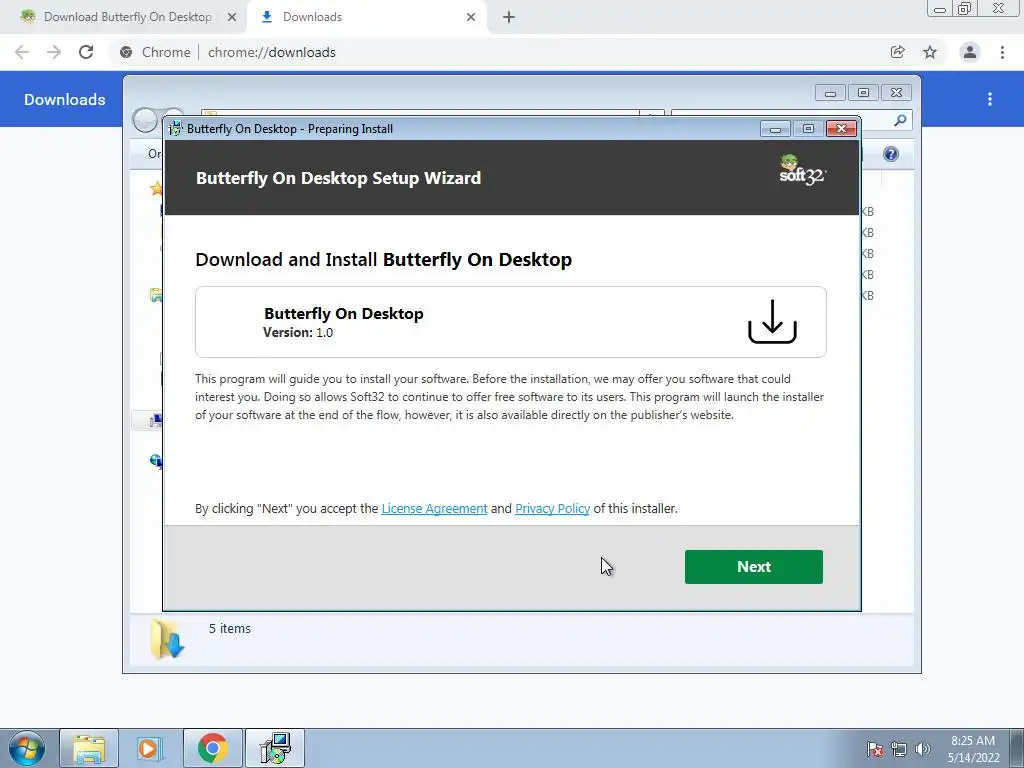The image size is (1024, 768).
Task: Click the 5 items status text
Action: (x=230, y=628)
